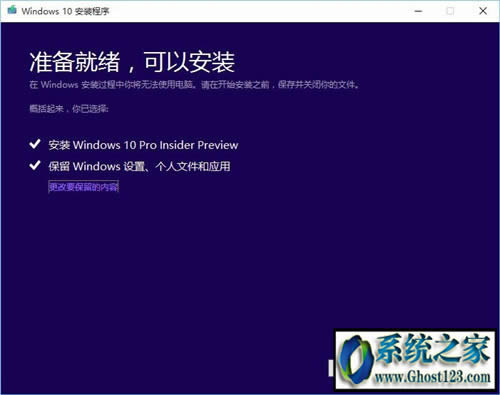Click the Windows 10 setup icon in title bar
The image size is (500, 395).
tap(12, 10)
